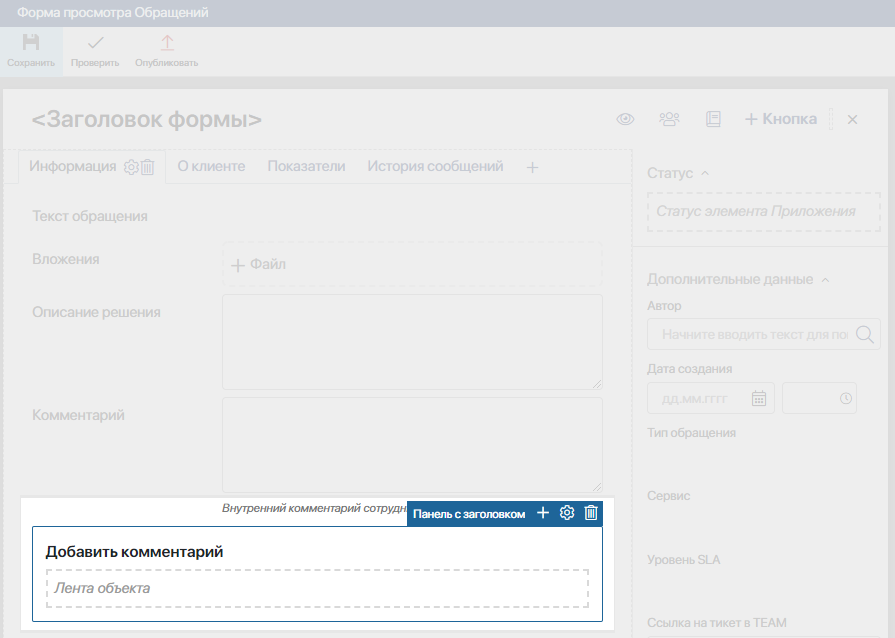Select the Лента объекта widget placeholder
The width and height of the screenshot is (895, 638).
tap(317, 588)
